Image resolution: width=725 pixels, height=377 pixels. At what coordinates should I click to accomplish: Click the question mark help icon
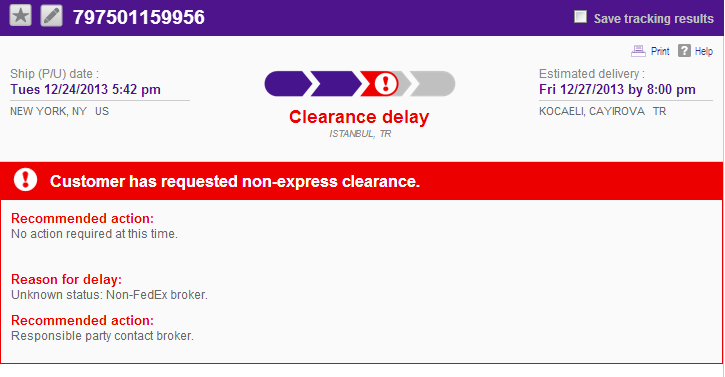684,50
